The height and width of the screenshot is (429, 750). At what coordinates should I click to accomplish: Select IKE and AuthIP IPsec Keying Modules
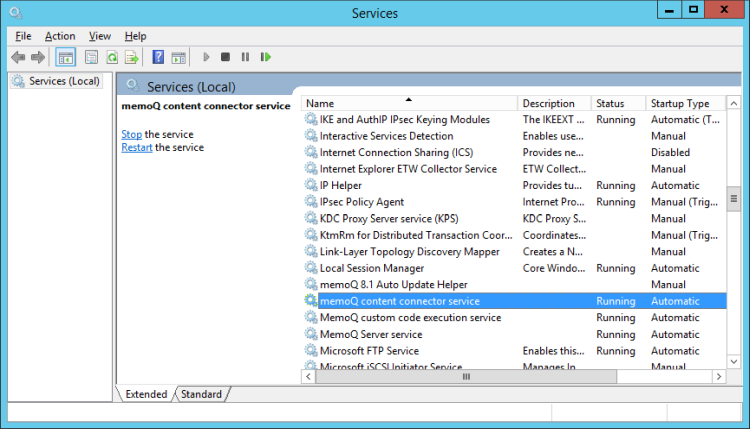tap(514, 120)
